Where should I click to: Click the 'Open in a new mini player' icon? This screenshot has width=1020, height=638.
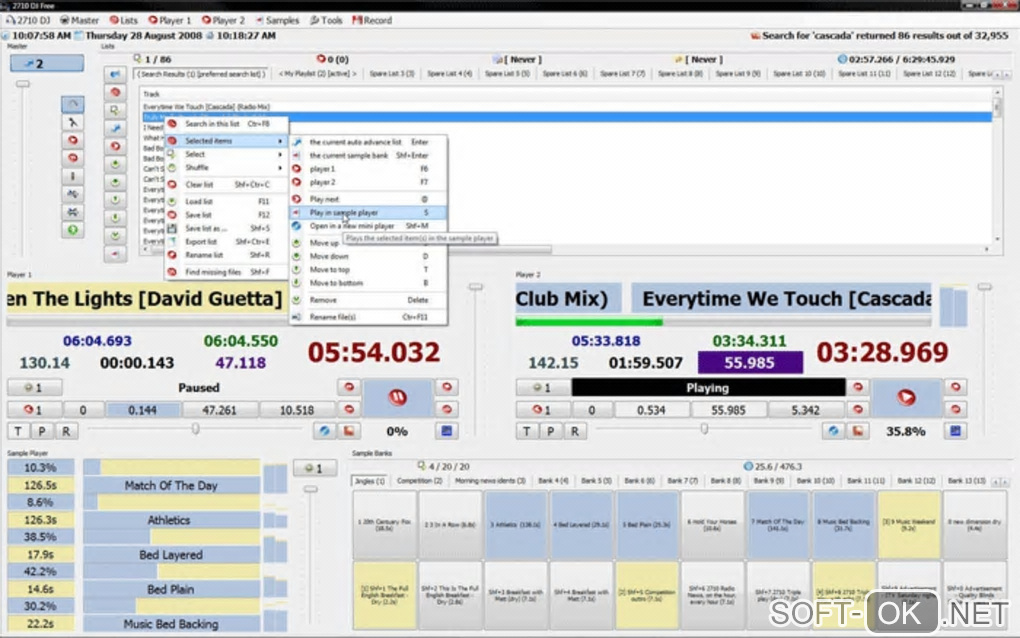(297, 226)
